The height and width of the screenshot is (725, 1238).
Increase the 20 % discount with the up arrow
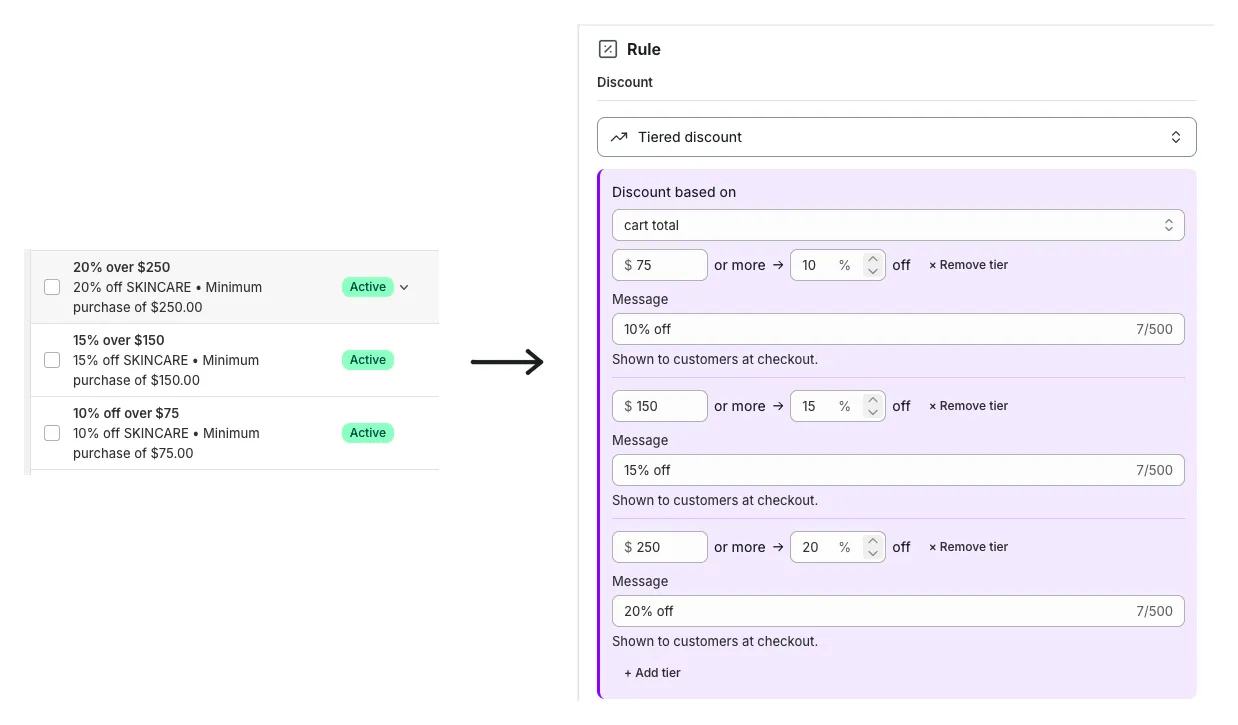[873, 540]
